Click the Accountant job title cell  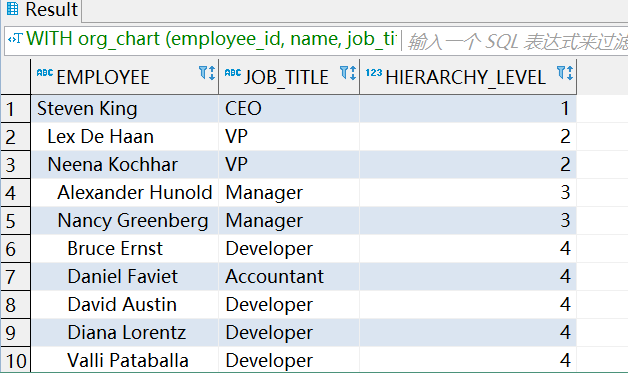(289, 277)
